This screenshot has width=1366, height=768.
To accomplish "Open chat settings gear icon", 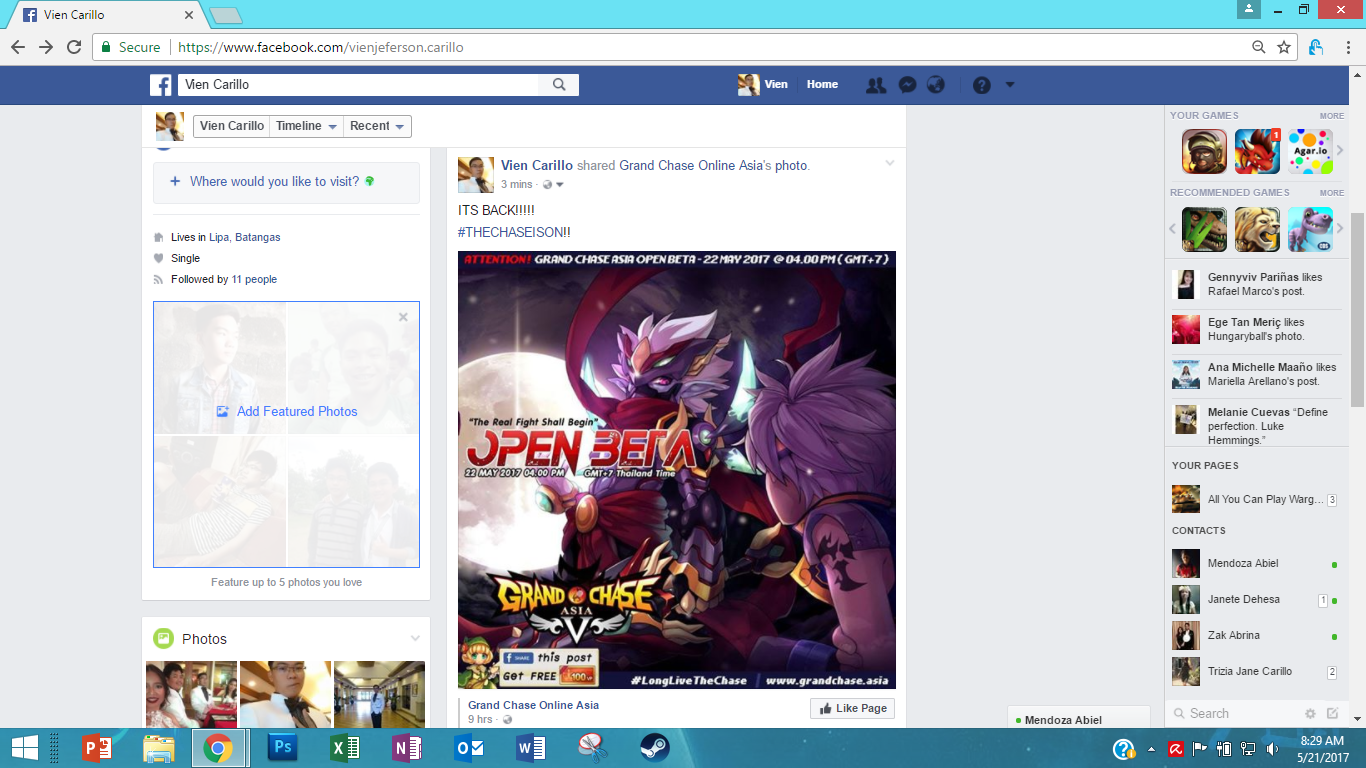I will (x=1310, y=713).
